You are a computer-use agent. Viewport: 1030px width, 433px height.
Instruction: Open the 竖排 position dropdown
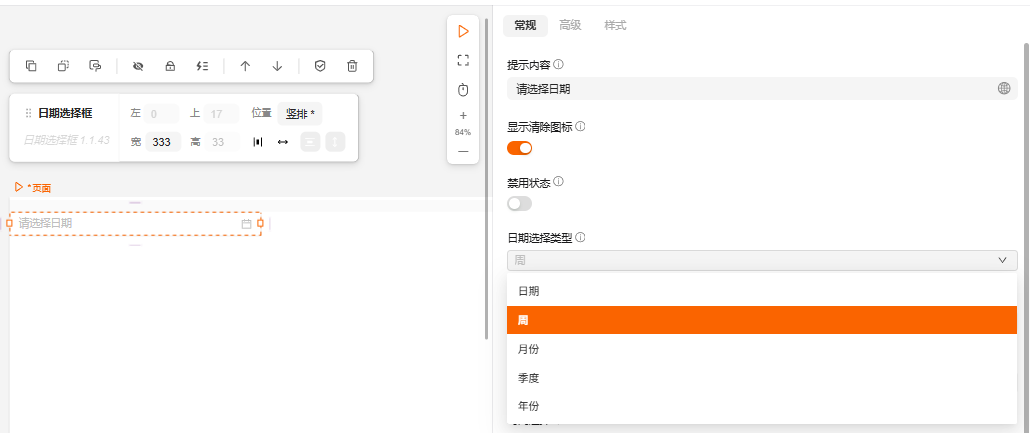(300, 114)
